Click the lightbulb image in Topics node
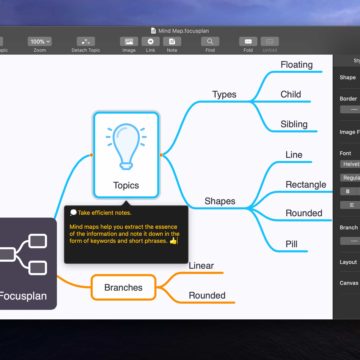The image size is (360, 360). (x=126, y=146)
